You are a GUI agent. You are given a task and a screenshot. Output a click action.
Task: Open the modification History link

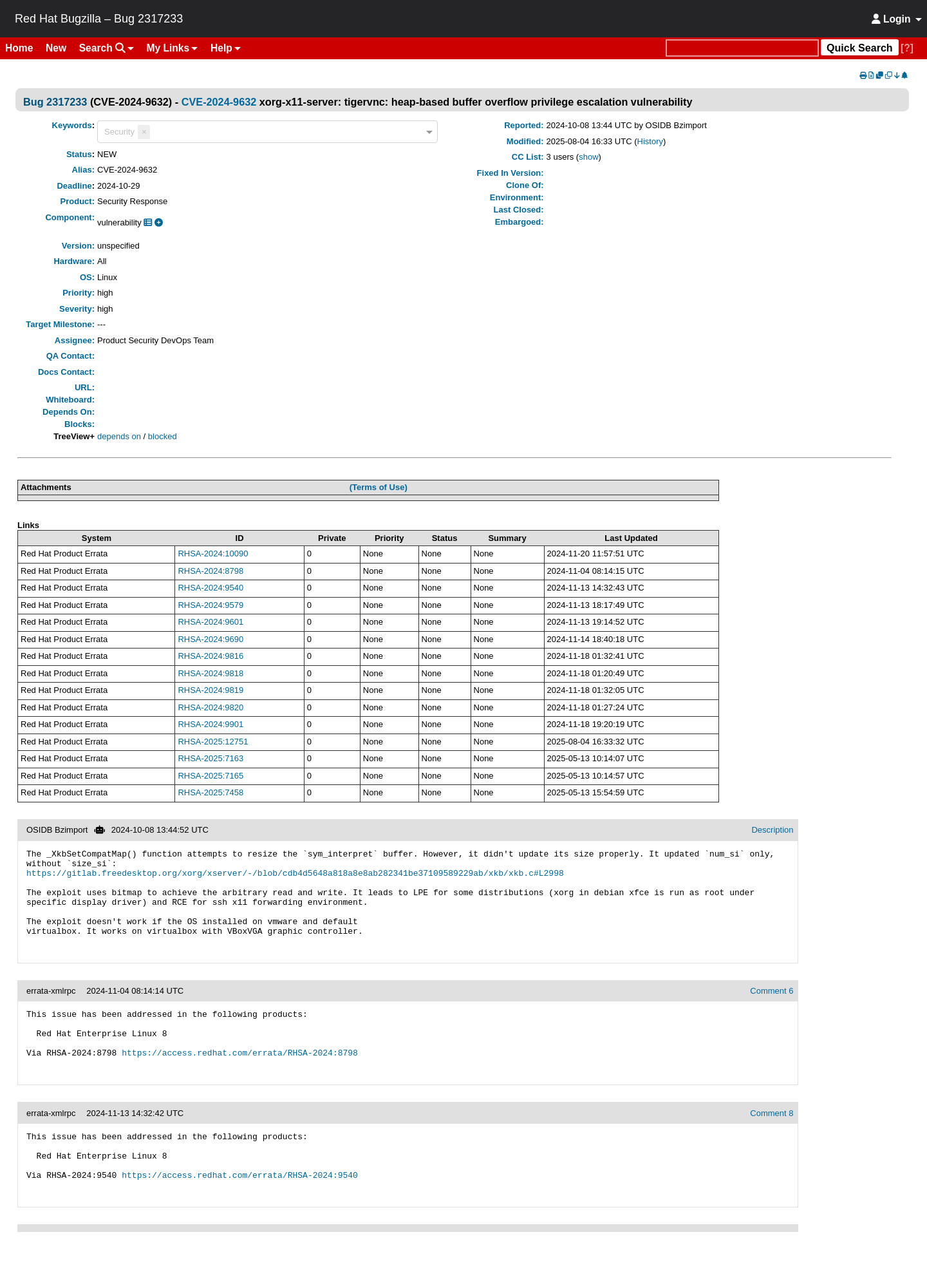[x=650, y=142]
